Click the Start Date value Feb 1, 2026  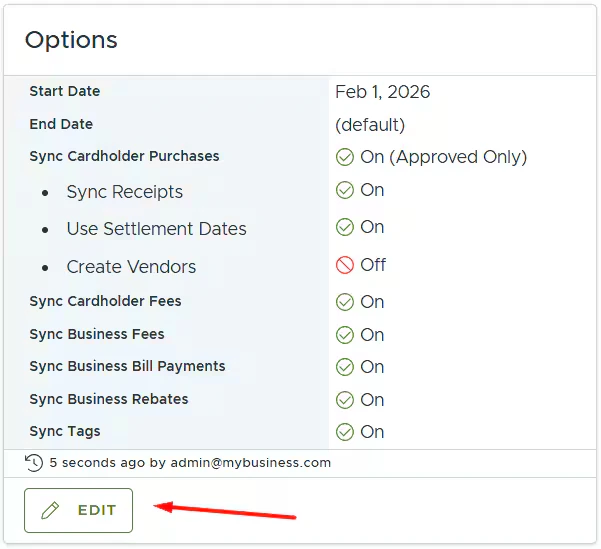pyautogui.click(x=382, y=92)
